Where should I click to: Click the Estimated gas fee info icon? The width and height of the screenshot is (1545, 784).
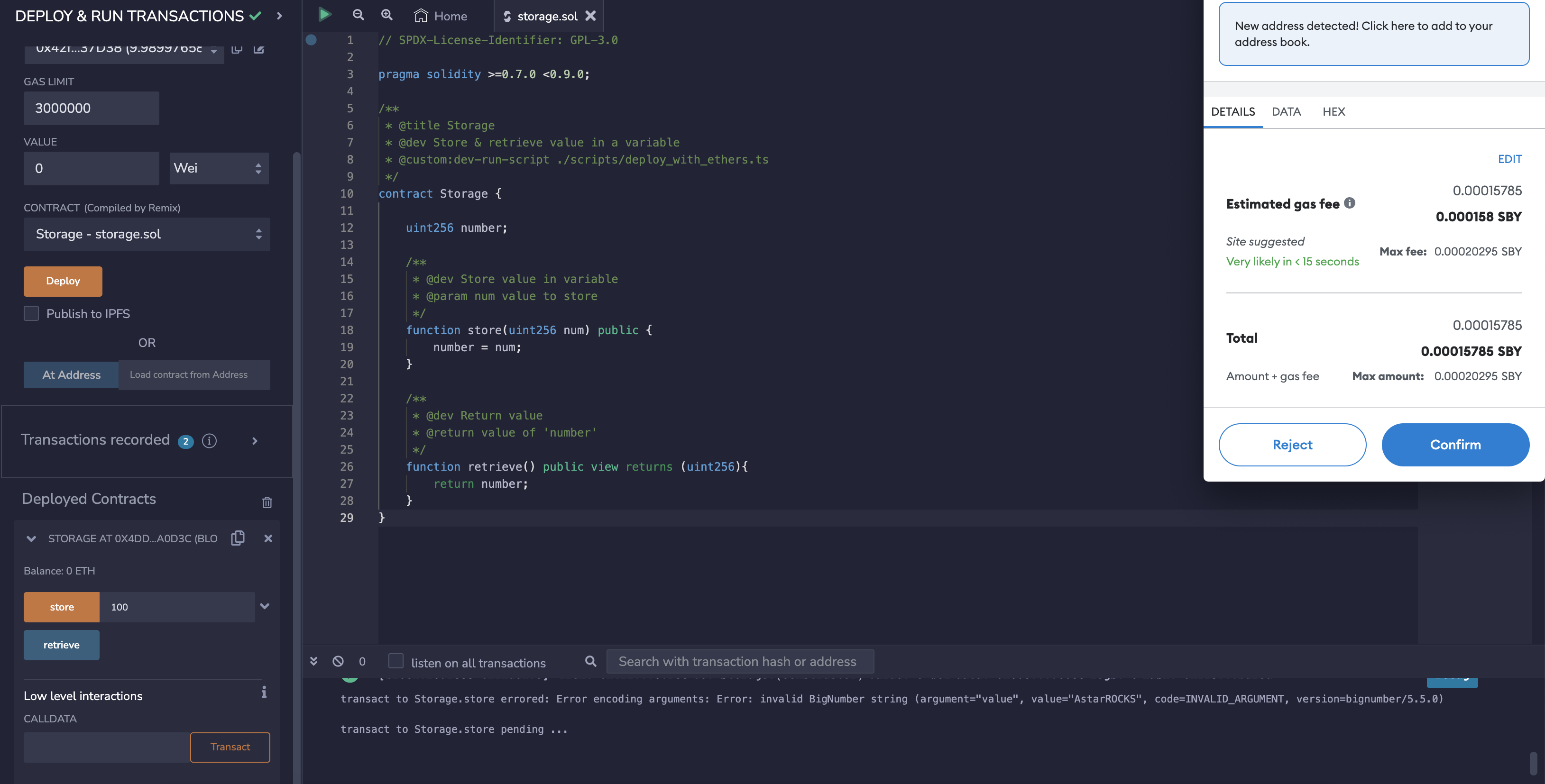click(x=1350, y=203)
